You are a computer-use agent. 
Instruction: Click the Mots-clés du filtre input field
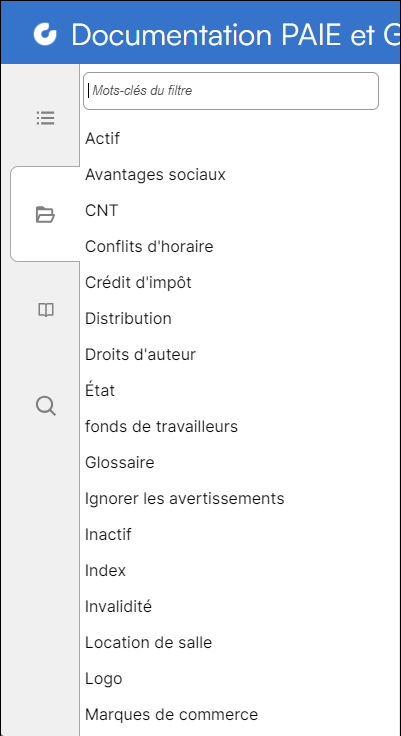click(231, 91)
